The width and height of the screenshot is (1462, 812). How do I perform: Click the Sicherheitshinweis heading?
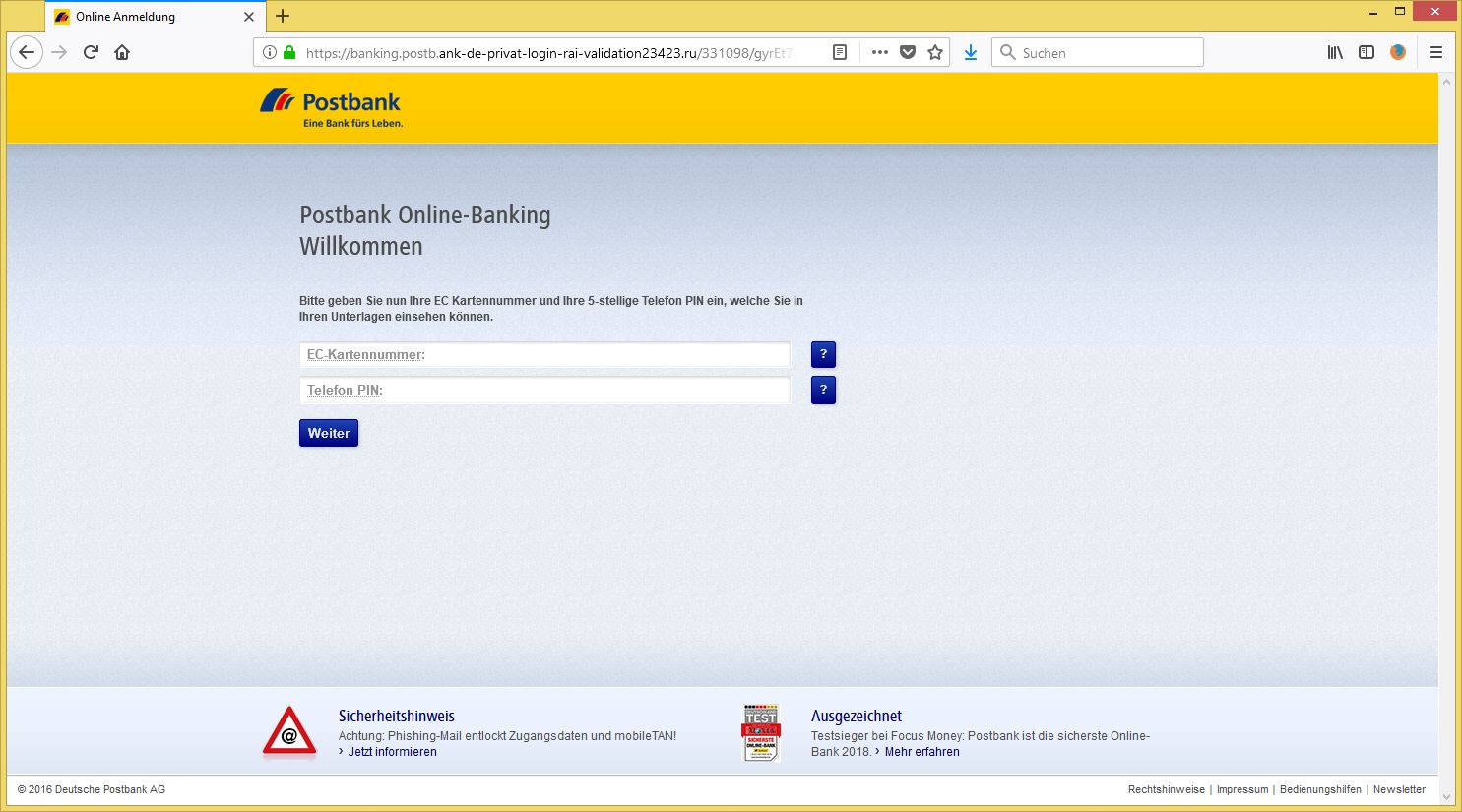pos(397,717)
